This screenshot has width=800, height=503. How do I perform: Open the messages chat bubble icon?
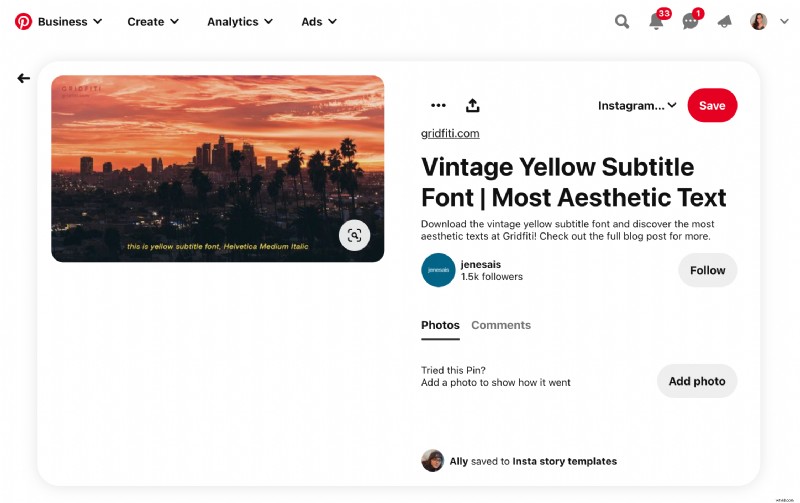[690, 21]
